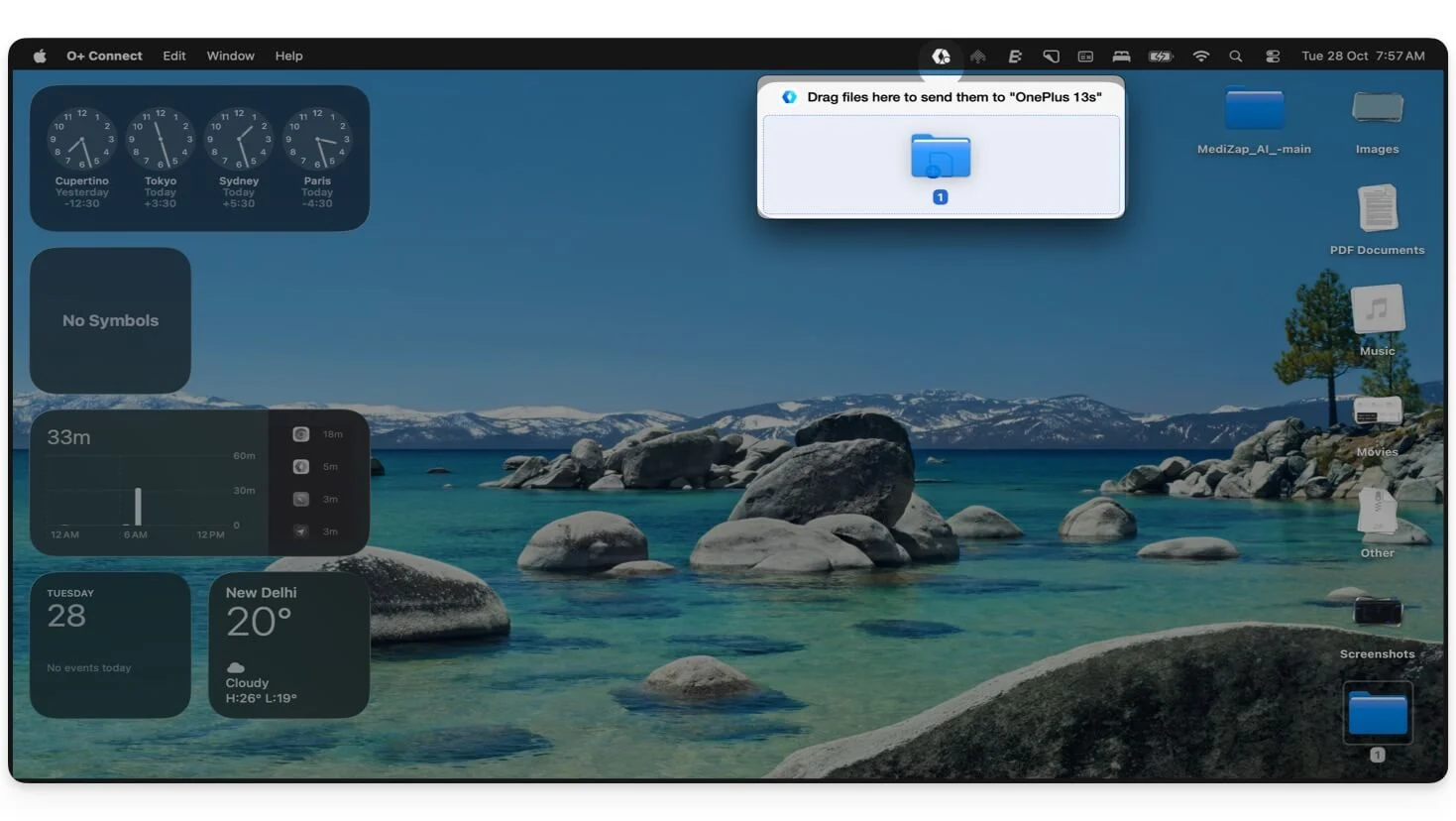Open the Apple menu
The height and width of the screenshot is (821, 1456).
click(40, 57)
